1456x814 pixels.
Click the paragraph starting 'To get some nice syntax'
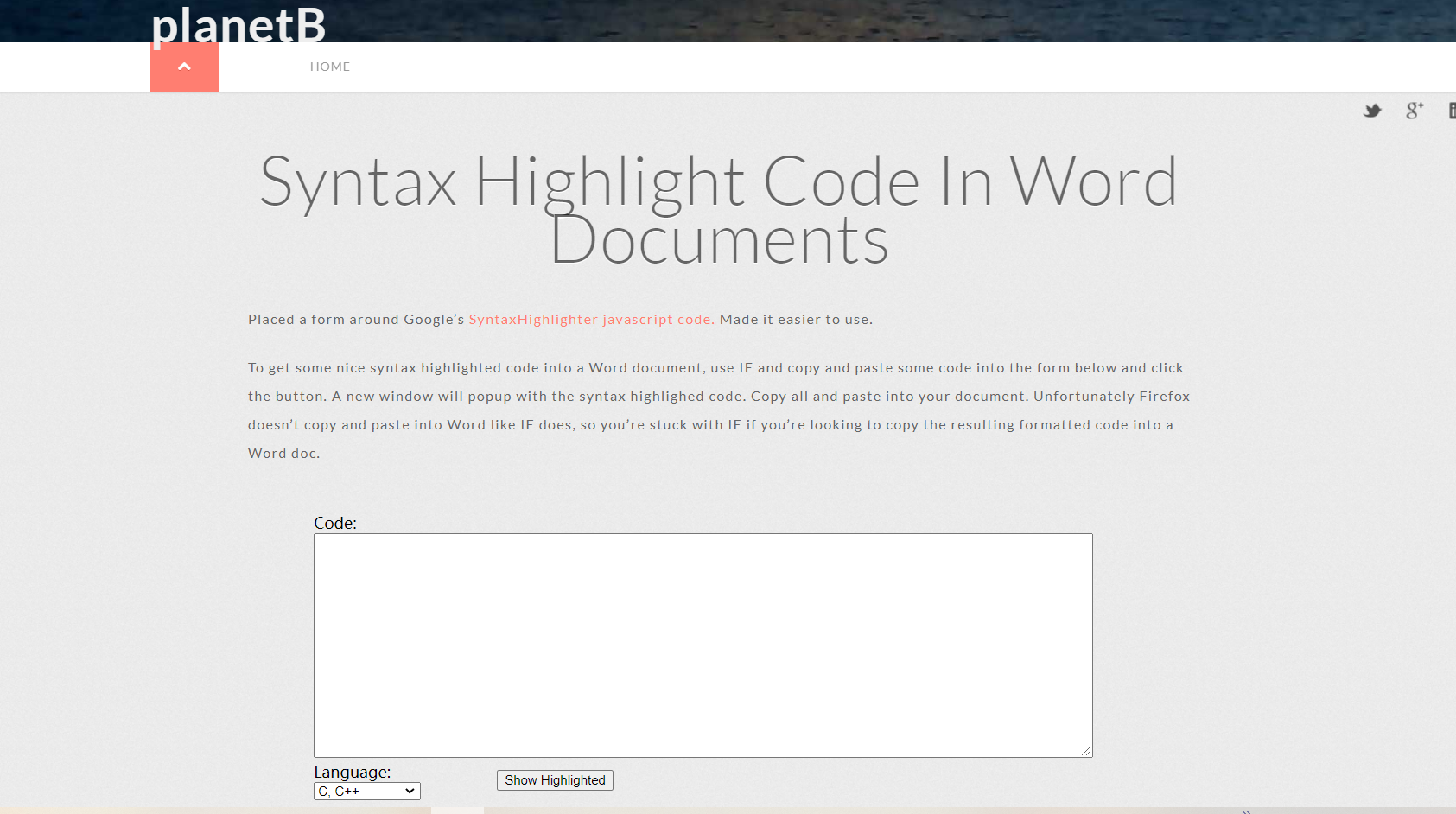(x=719, y=410)
